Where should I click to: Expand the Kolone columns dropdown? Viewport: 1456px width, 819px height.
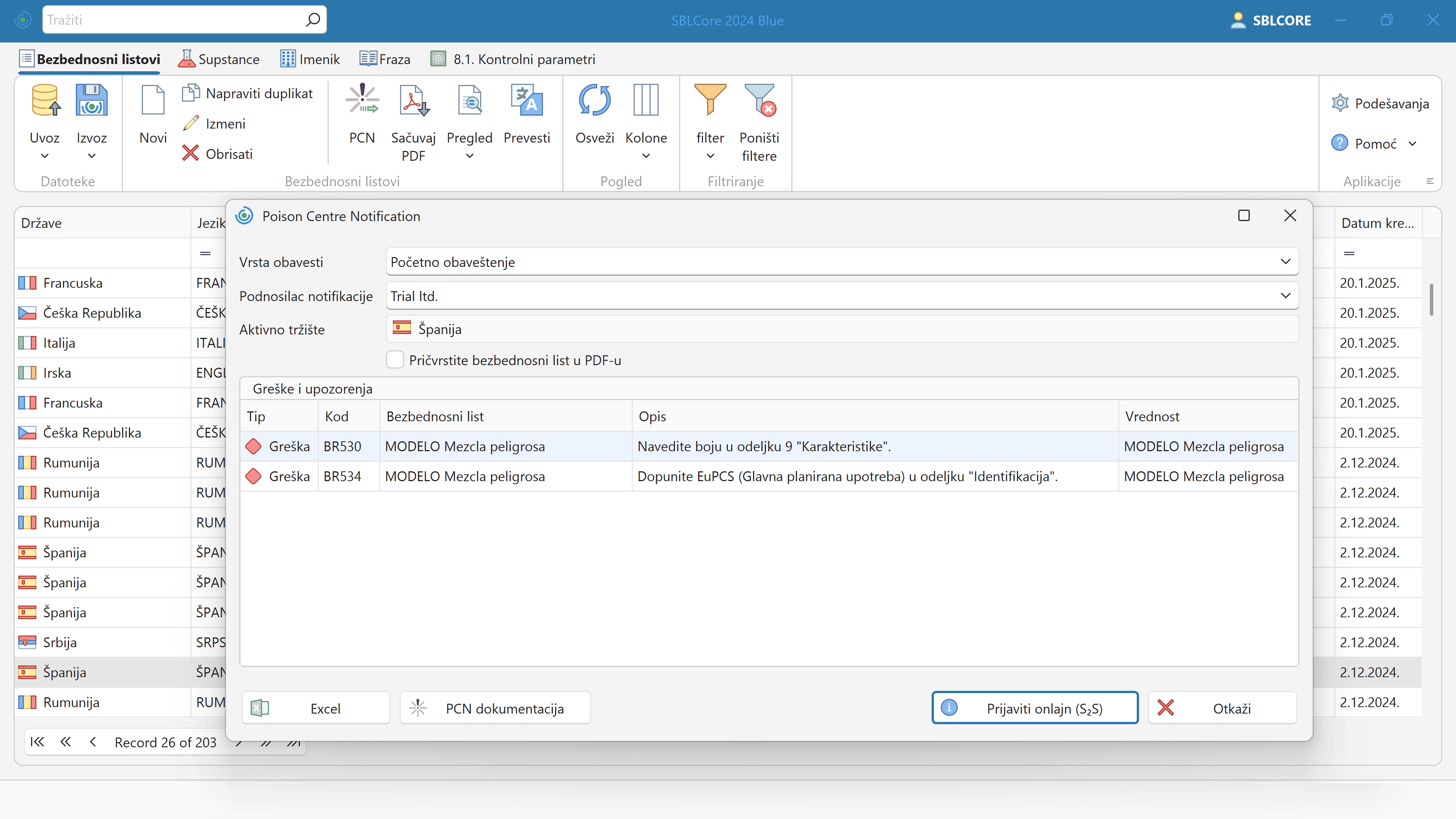(645, 155)
